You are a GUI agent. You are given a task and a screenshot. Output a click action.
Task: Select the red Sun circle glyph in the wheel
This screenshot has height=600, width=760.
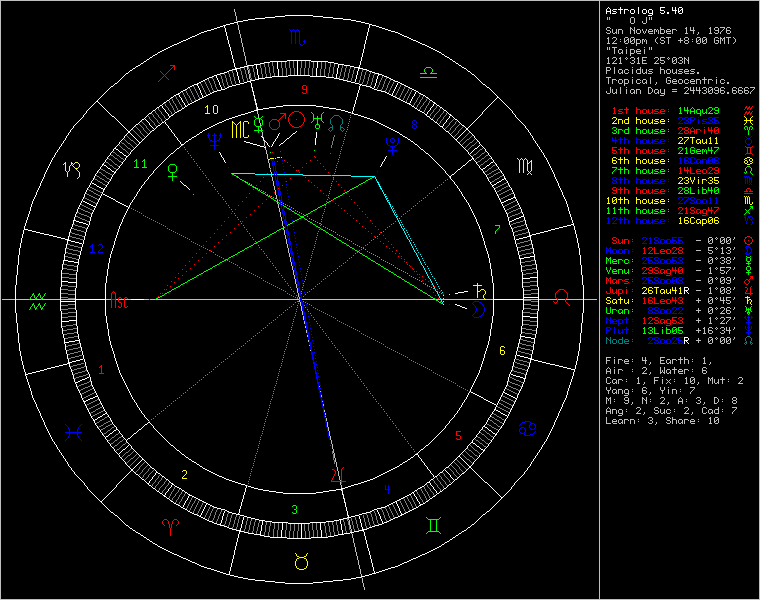click(296, 119)
